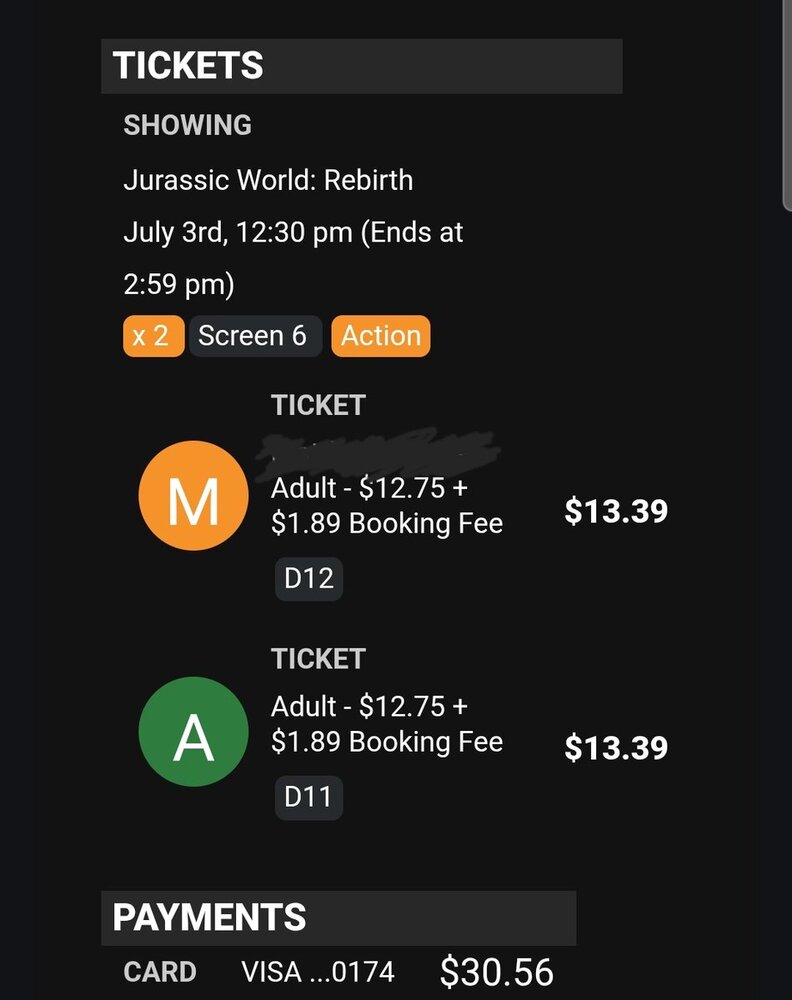792x1000 pixels.
Task: Select seat badge D11
Action: (309, 798)
